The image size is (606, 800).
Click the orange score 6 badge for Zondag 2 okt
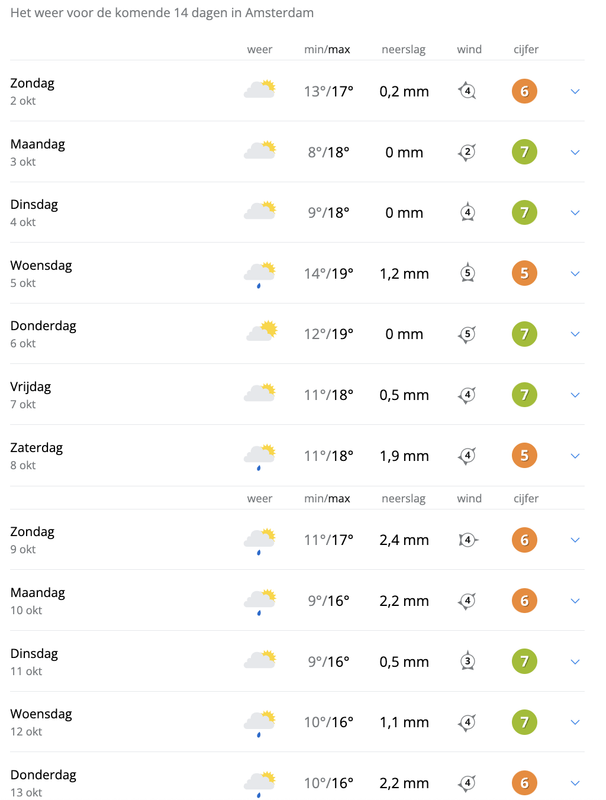(524, 91)
